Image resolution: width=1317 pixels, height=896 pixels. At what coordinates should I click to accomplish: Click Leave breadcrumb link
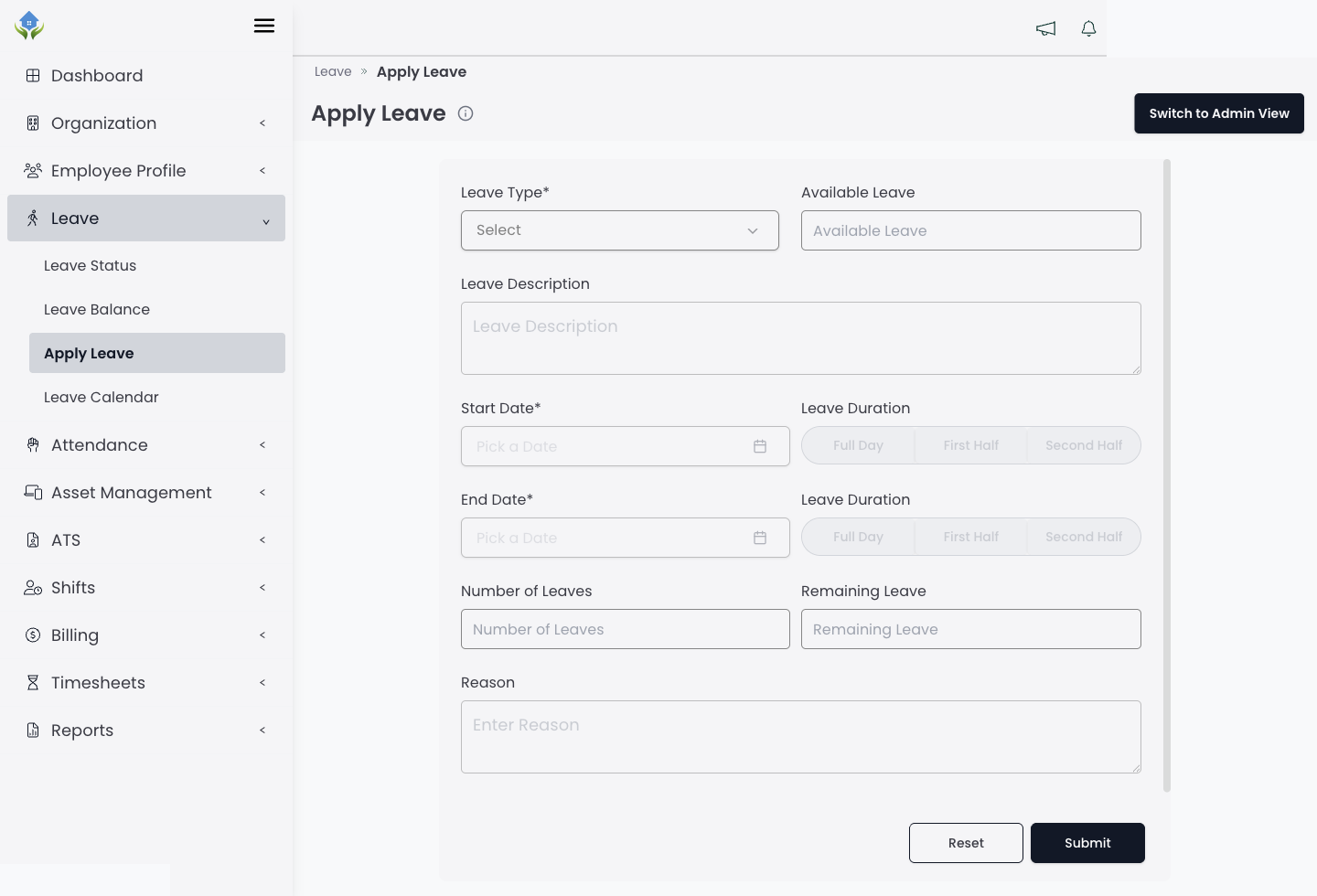[333, 71]
